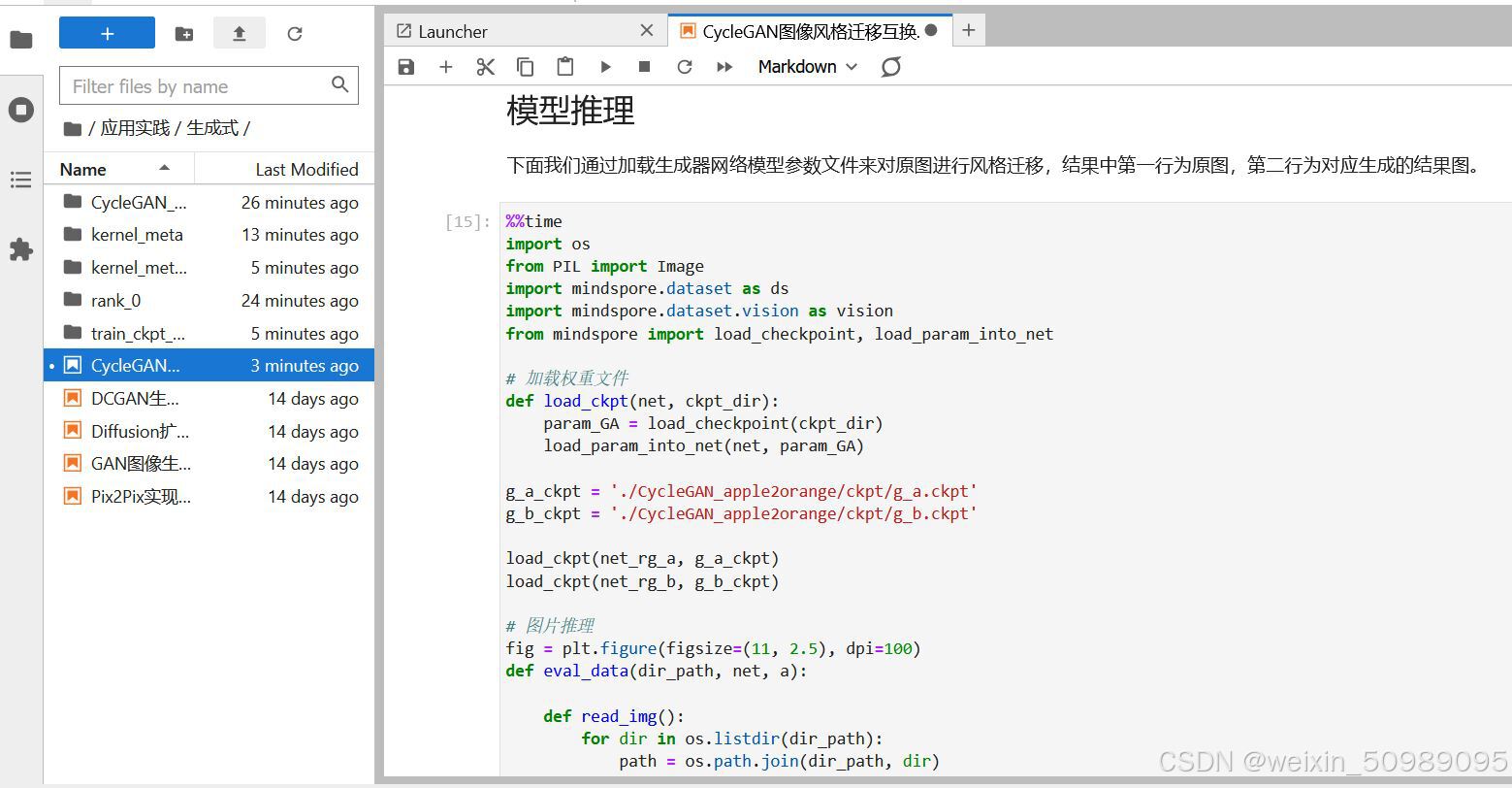
Task: Open a new tab with plus
Action: coord(968,31)
